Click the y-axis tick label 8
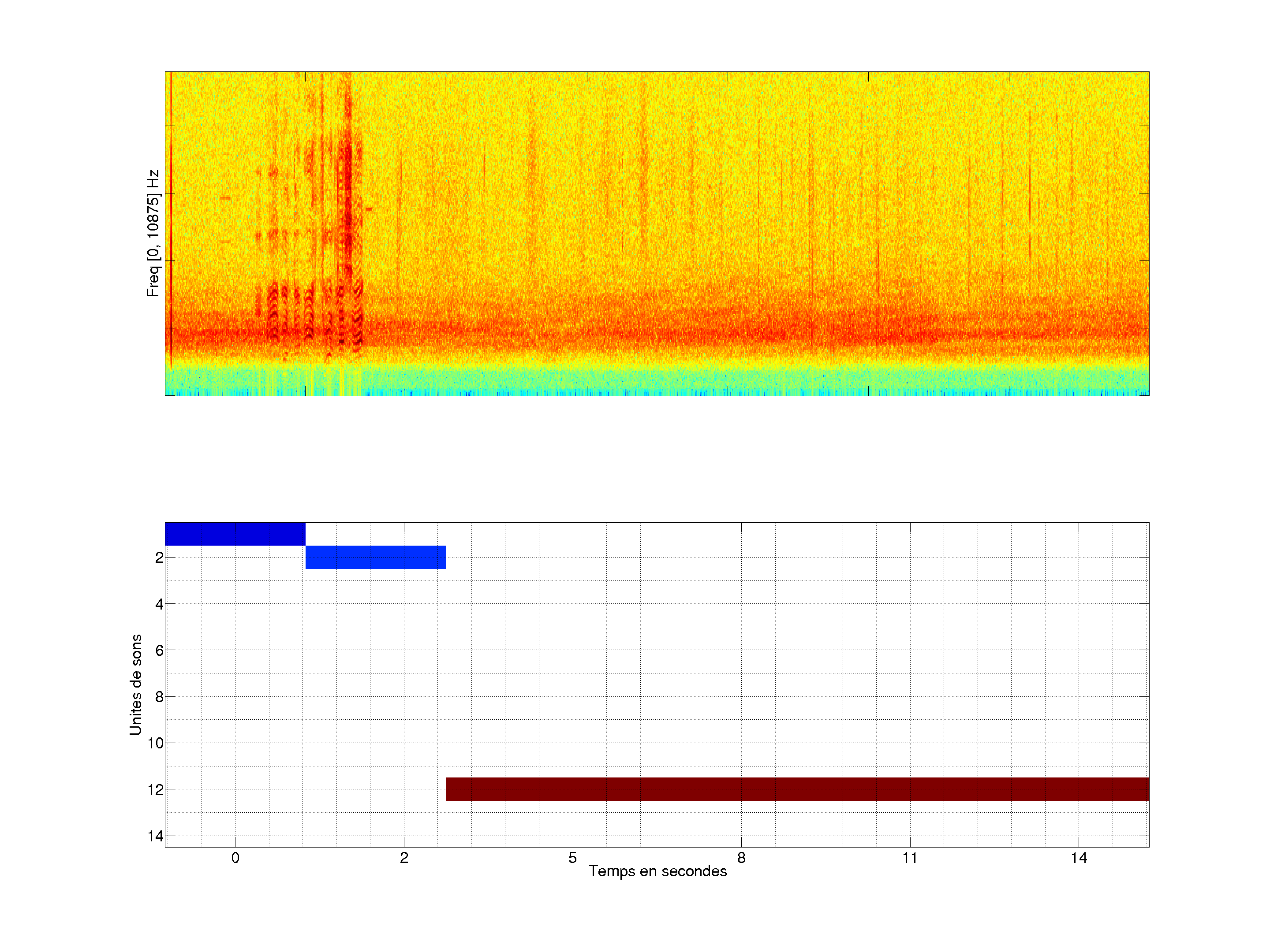This screenshot has width=1270, height=952. [159, 697]
